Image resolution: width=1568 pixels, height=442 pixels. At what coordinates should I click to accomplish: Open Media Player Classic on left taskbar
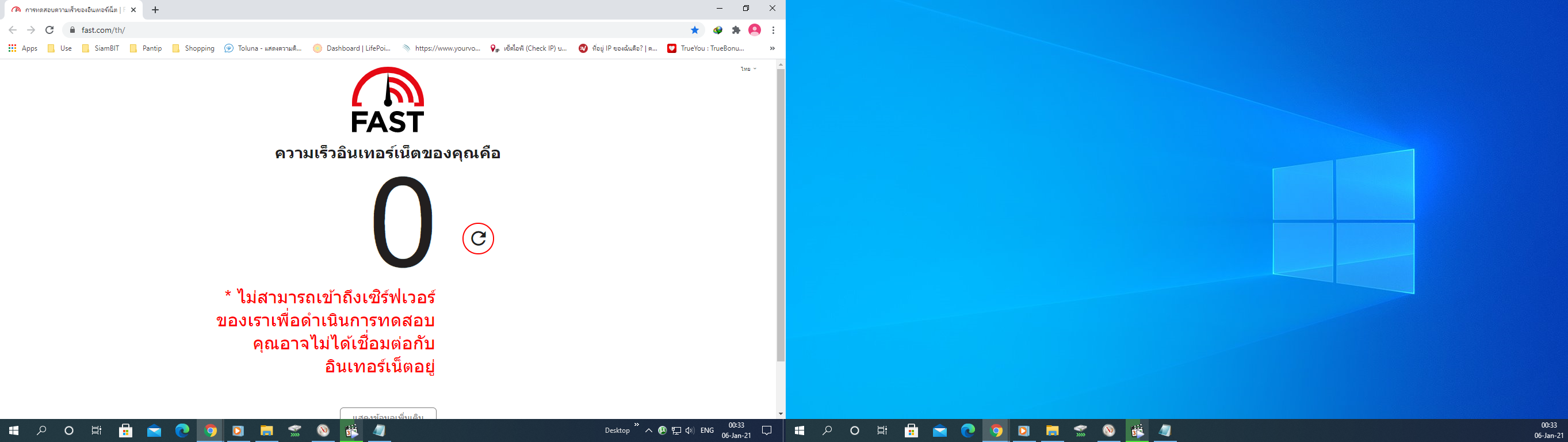351,430
